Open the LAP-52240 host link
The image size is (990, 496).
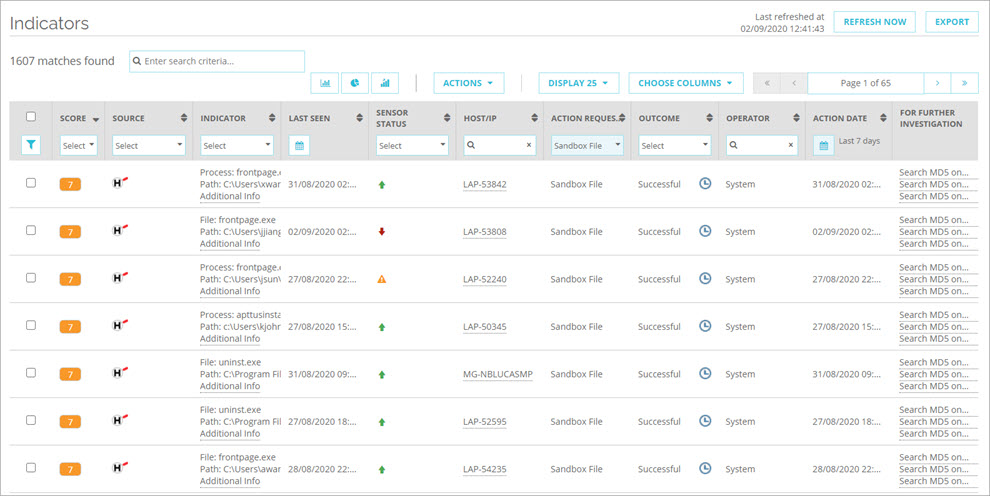point(484,279)
